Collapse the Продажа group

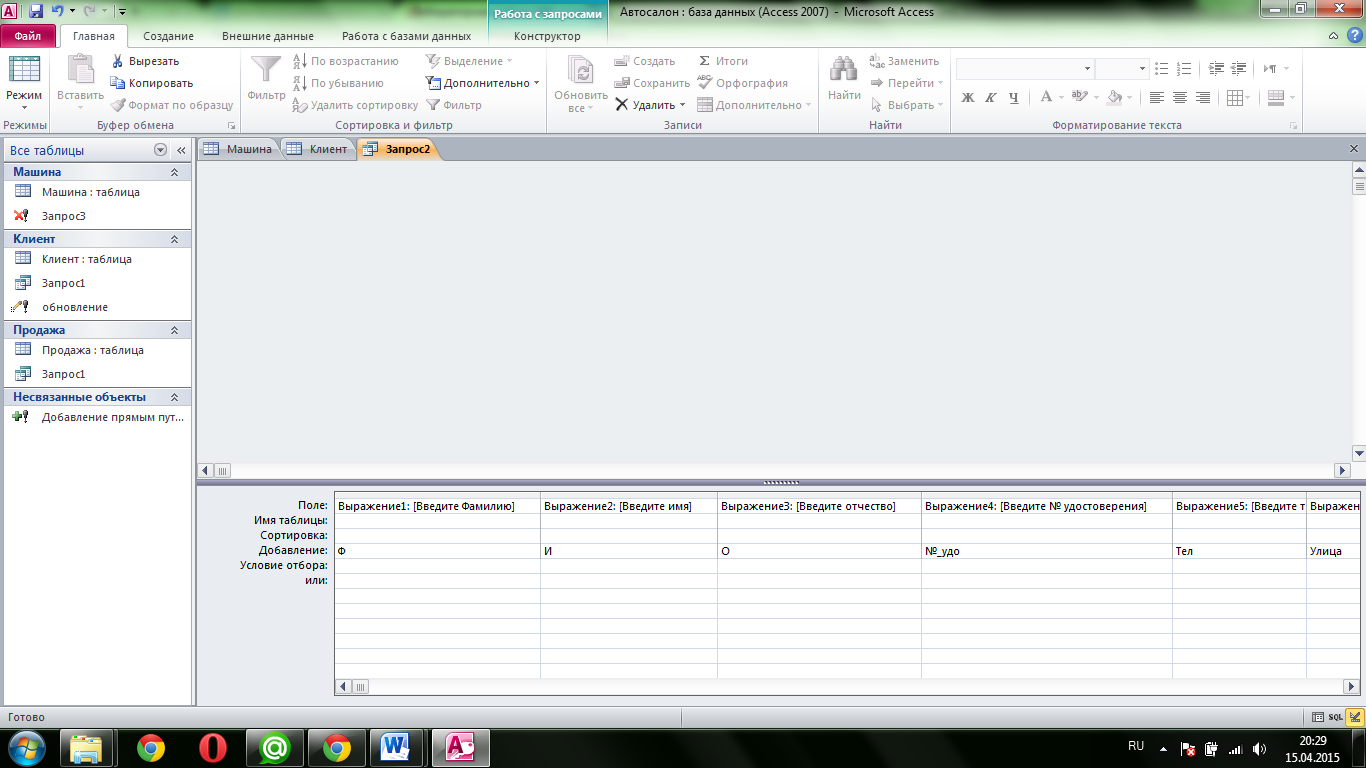coord(174,330)
